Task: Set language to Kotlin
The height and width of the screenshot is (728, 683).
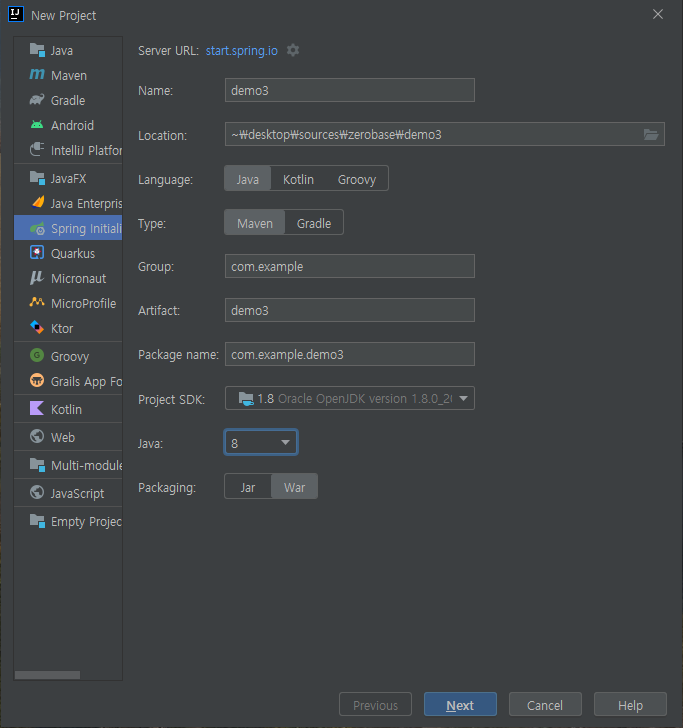Action: point(298,179)
